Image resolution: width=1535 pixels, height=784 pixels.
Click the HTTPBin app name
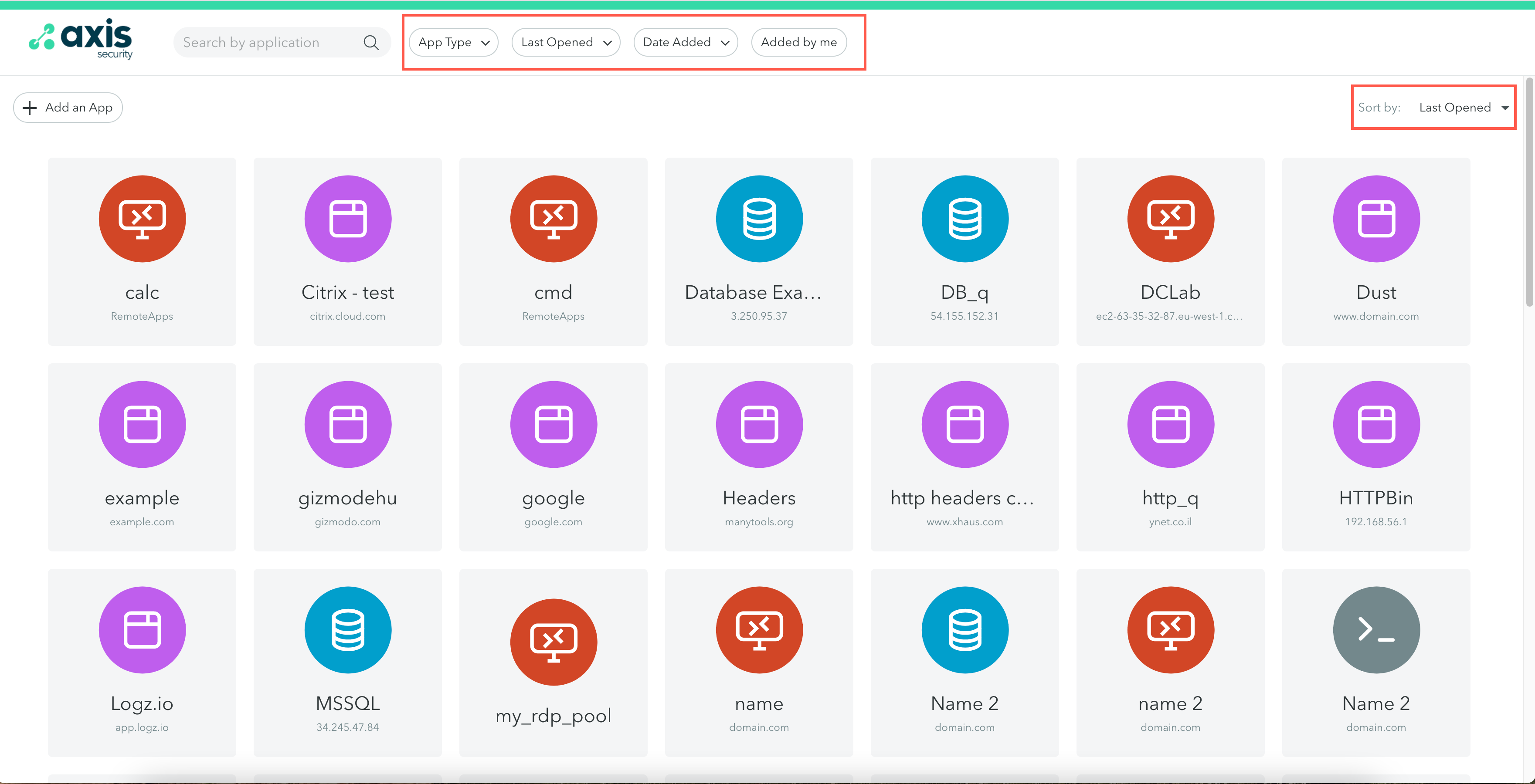(1376, 498)
